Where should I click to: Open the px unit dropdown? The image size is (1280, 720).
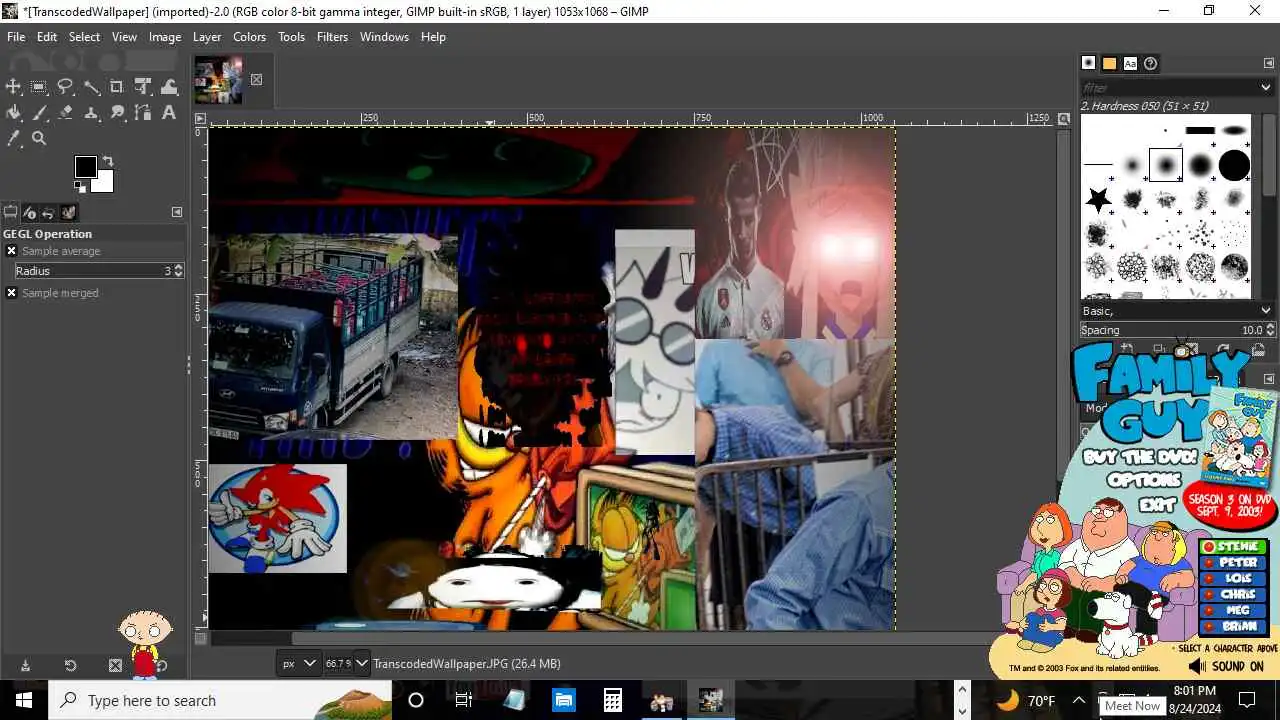coord(298,663)
